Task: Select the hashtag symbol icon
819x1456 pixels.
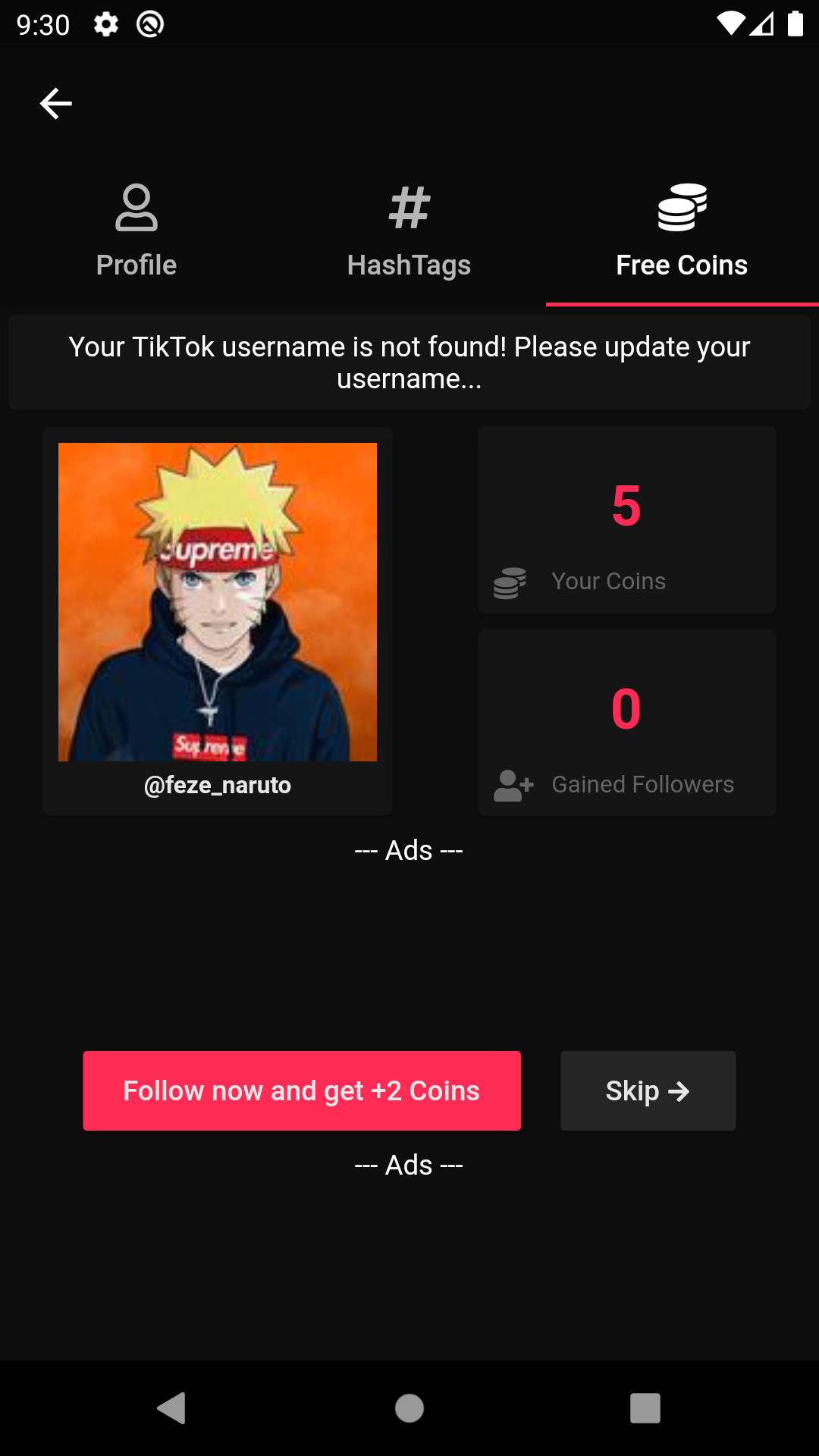Action: click(409, 207)
